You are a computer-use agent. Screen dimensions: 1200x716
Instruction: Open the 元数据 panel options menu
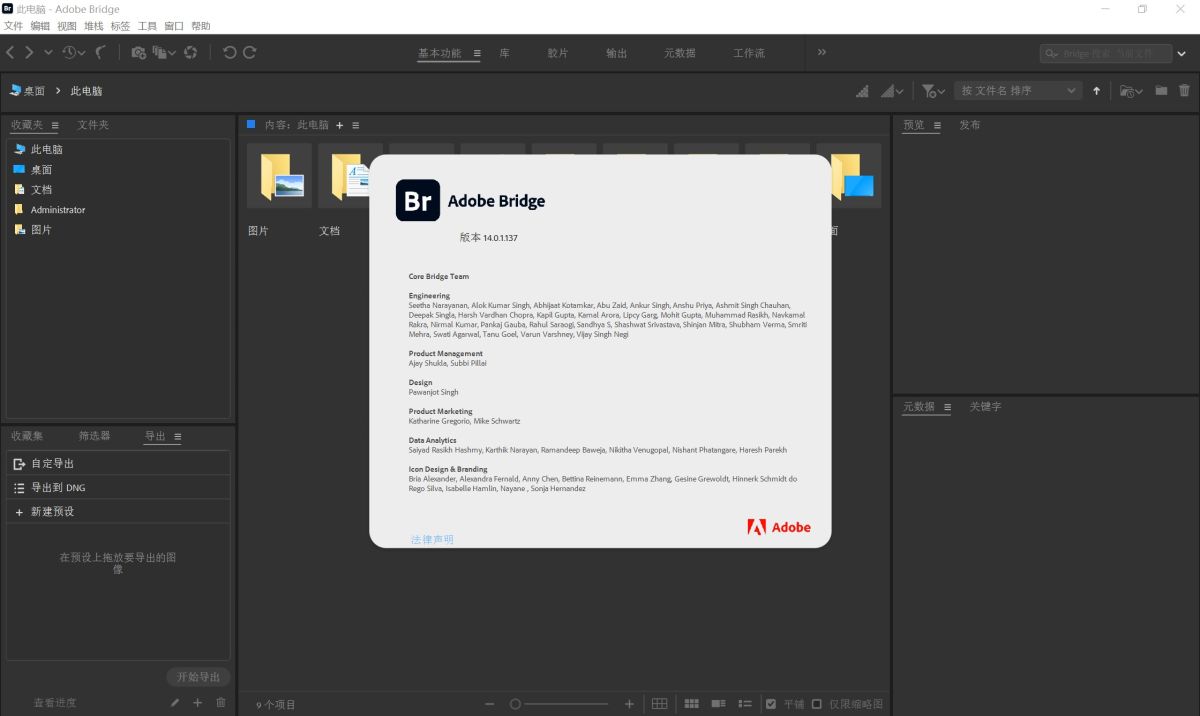(946, 407)
